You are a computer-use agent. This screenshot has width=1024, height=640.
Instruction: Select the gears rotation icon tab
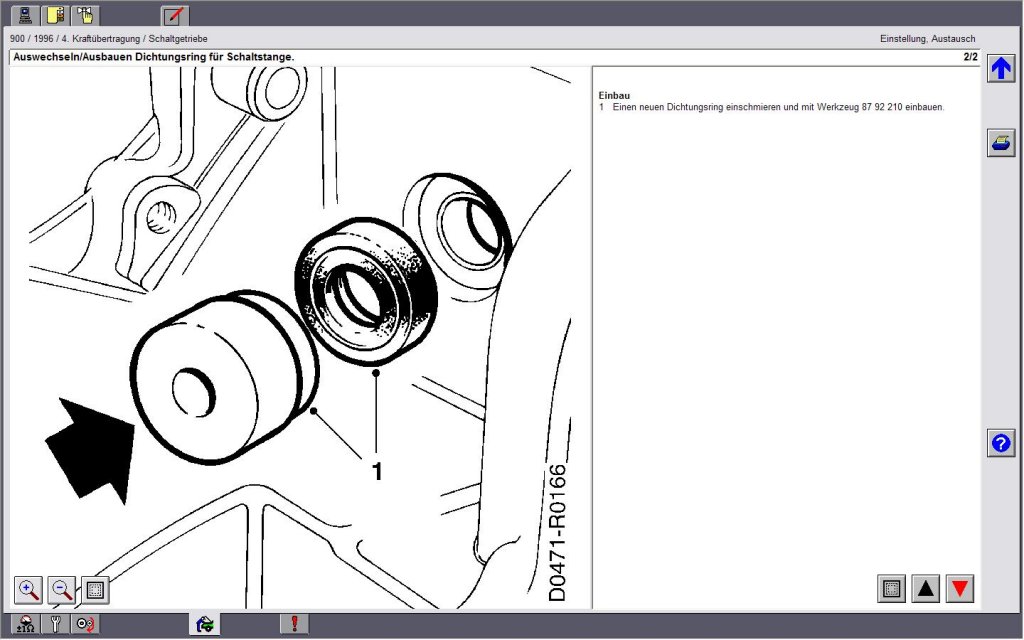point(86,624)
